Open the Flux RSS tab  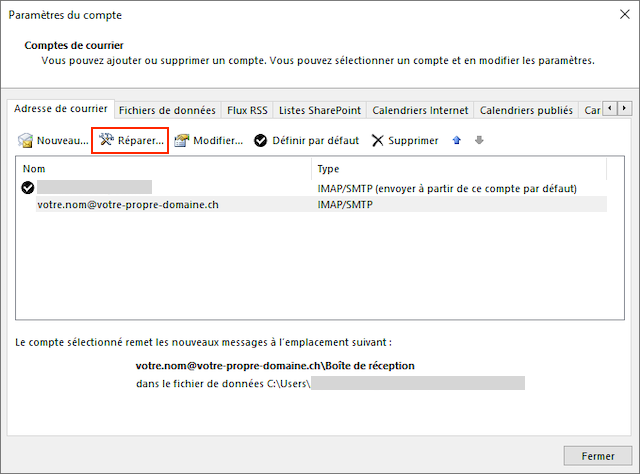pos(247,110)
